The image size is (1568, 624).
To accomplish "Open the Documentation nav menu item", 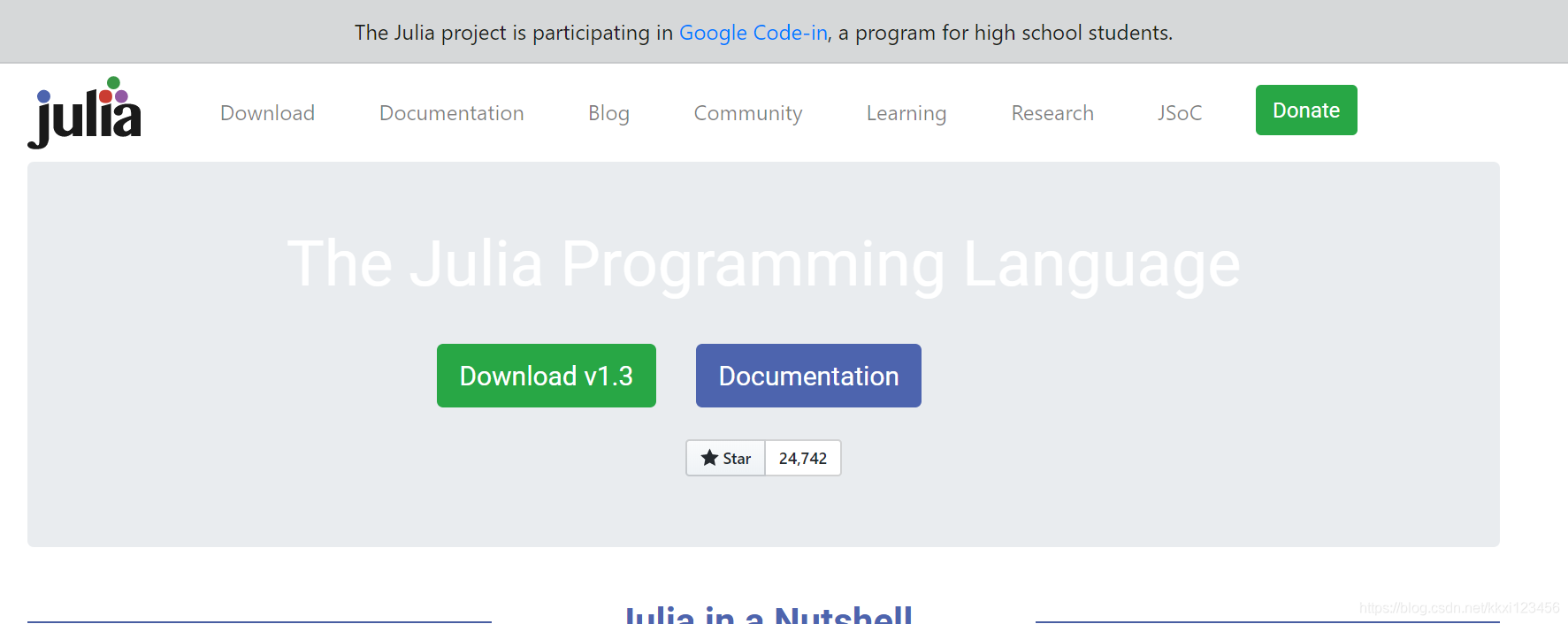I will coord(451,113).
